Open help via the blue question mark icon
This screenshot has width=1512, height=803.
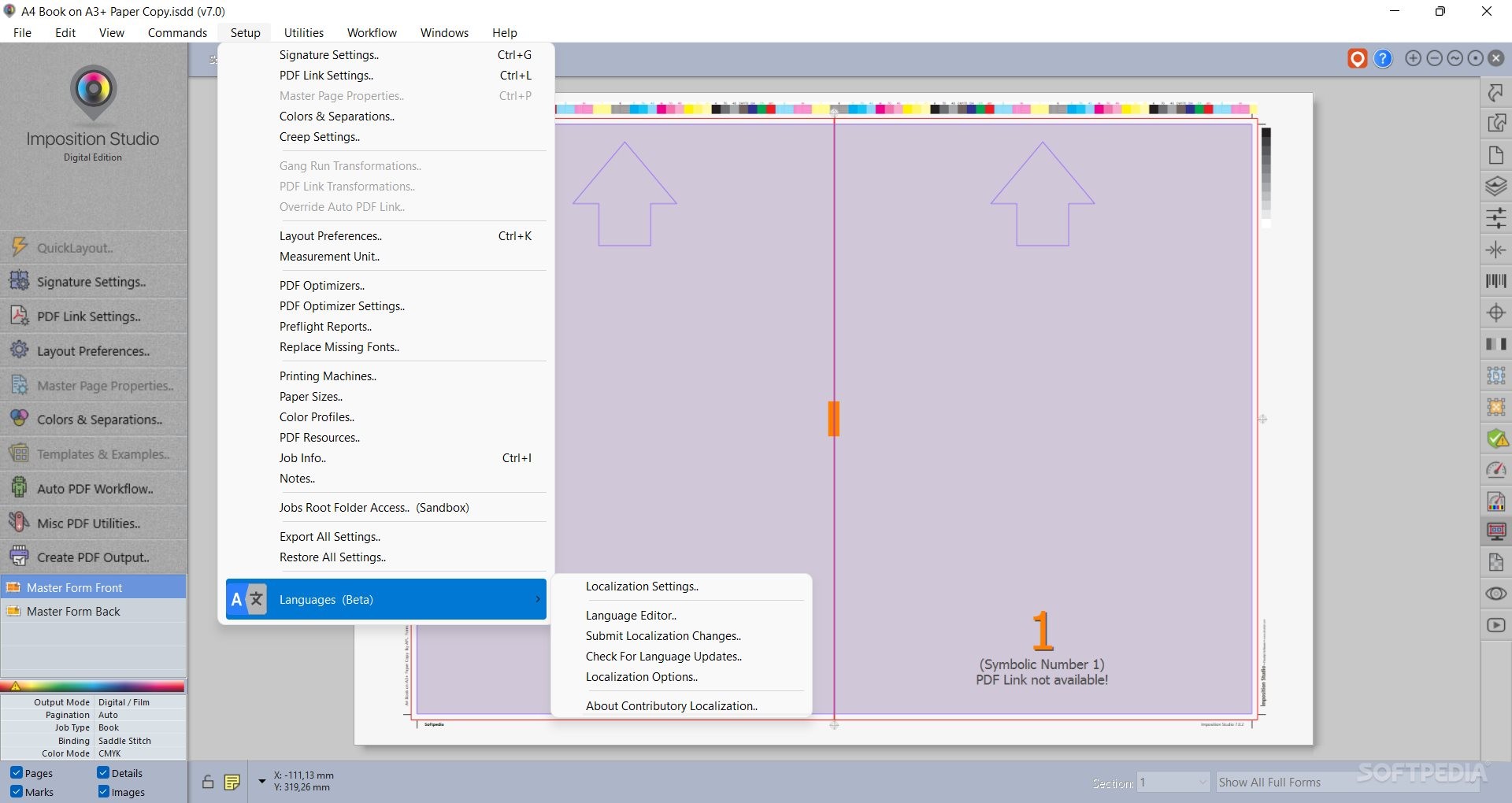(x=1383, y=58)
